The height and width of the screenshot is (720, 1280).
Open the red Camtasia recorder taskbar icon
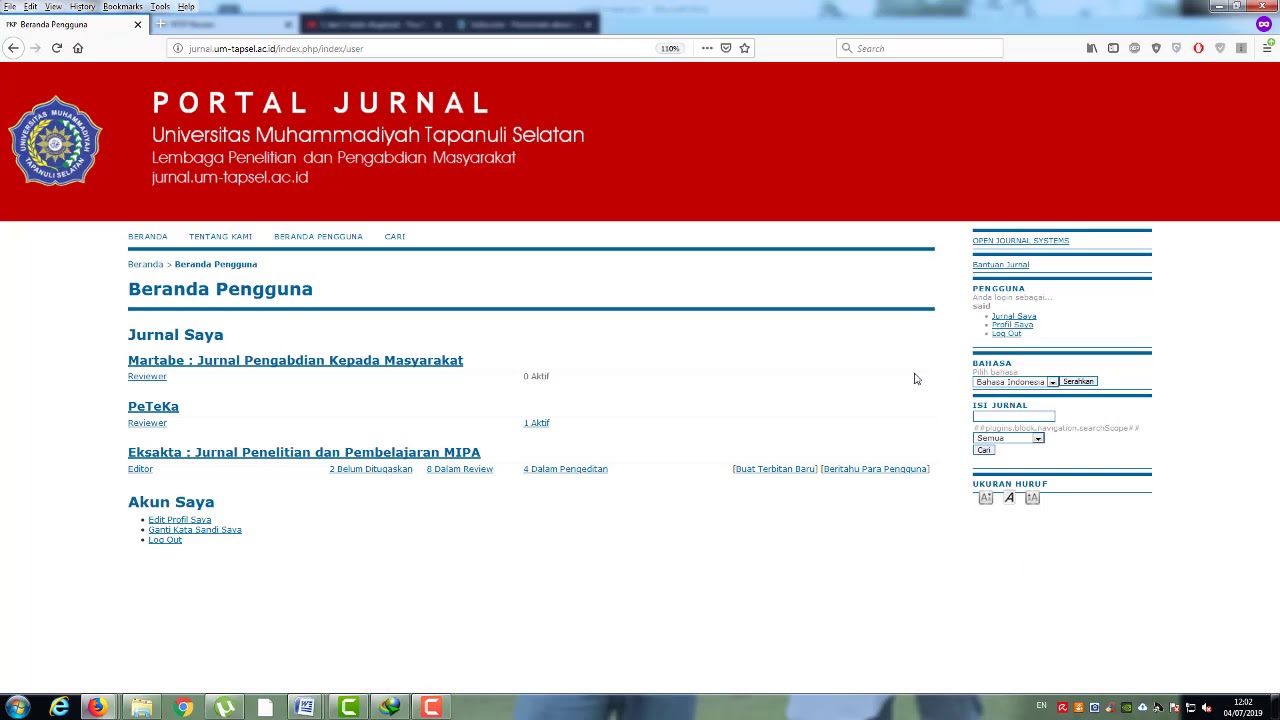point(431,707)
